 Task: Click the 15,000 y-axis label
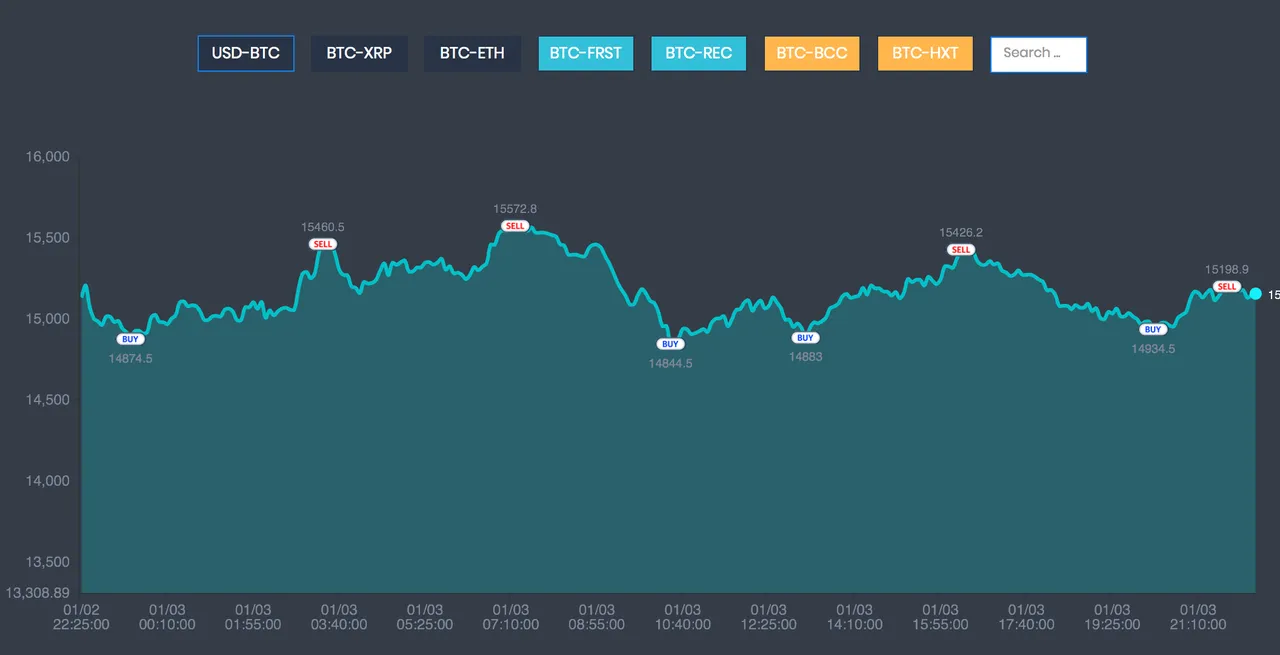(47, 319)
